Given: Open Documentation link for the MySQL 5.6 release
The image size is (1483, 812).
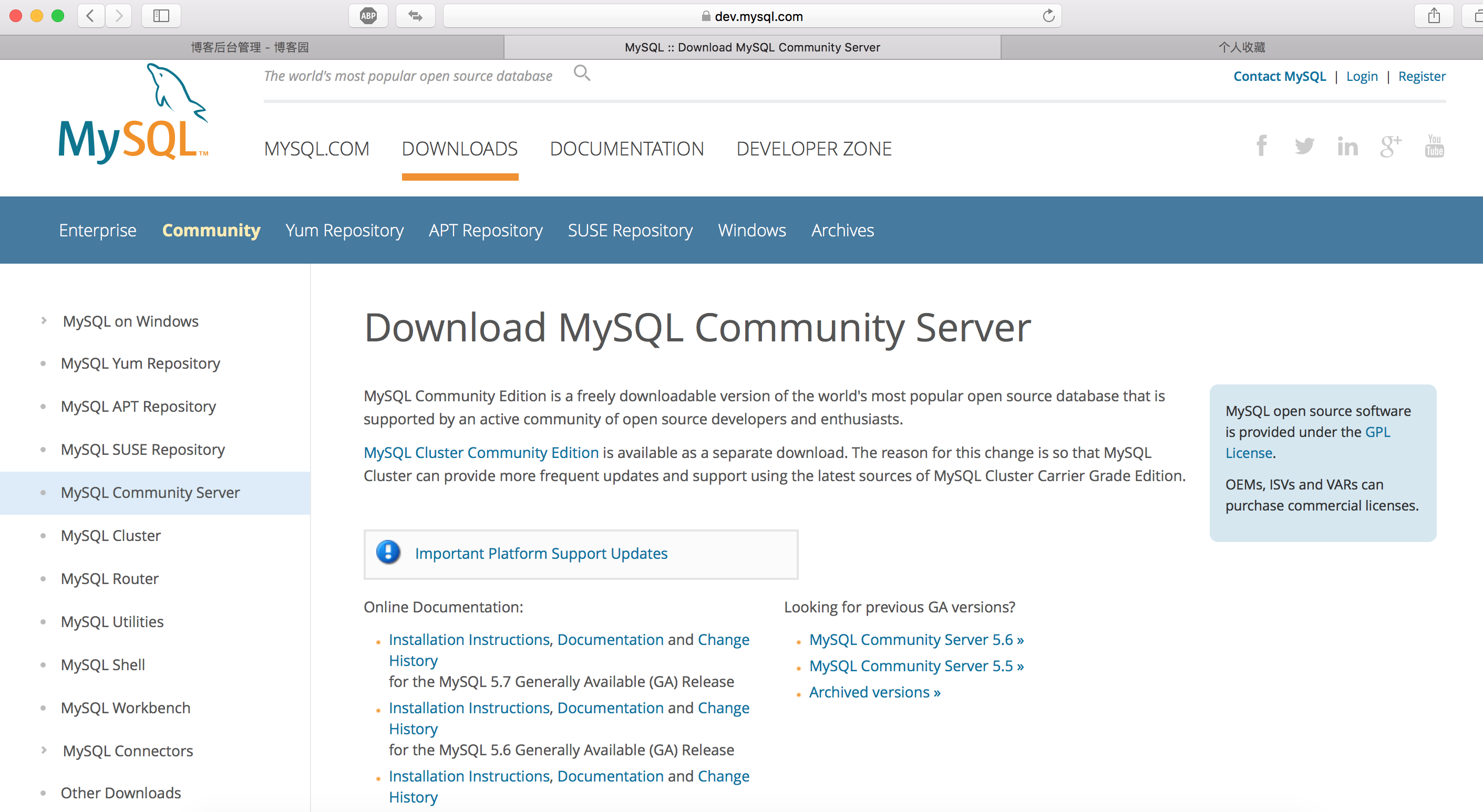Looking at the screenshot, I should coord(610,708).
